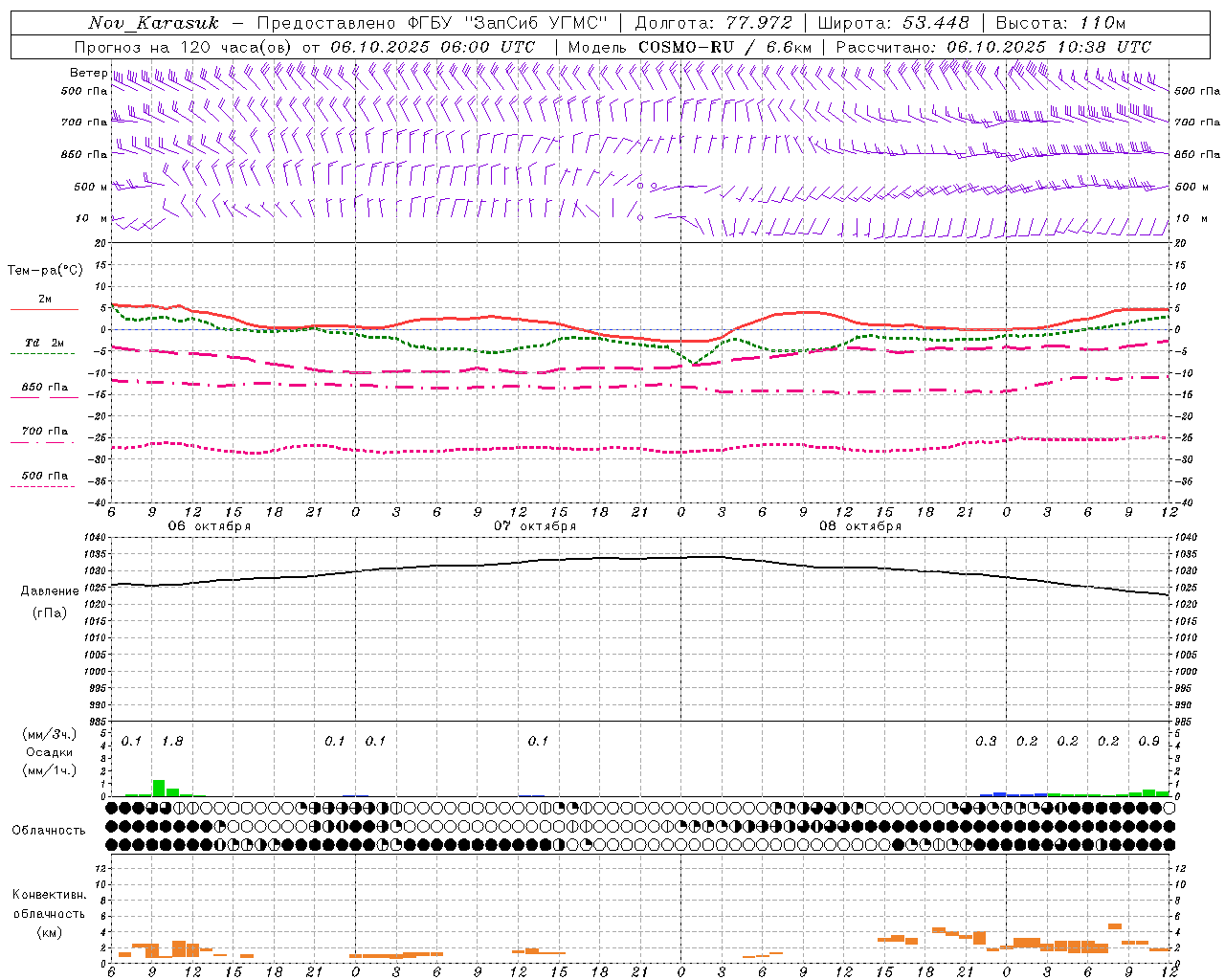Click the Осадки precipitation label

point(50,752)
